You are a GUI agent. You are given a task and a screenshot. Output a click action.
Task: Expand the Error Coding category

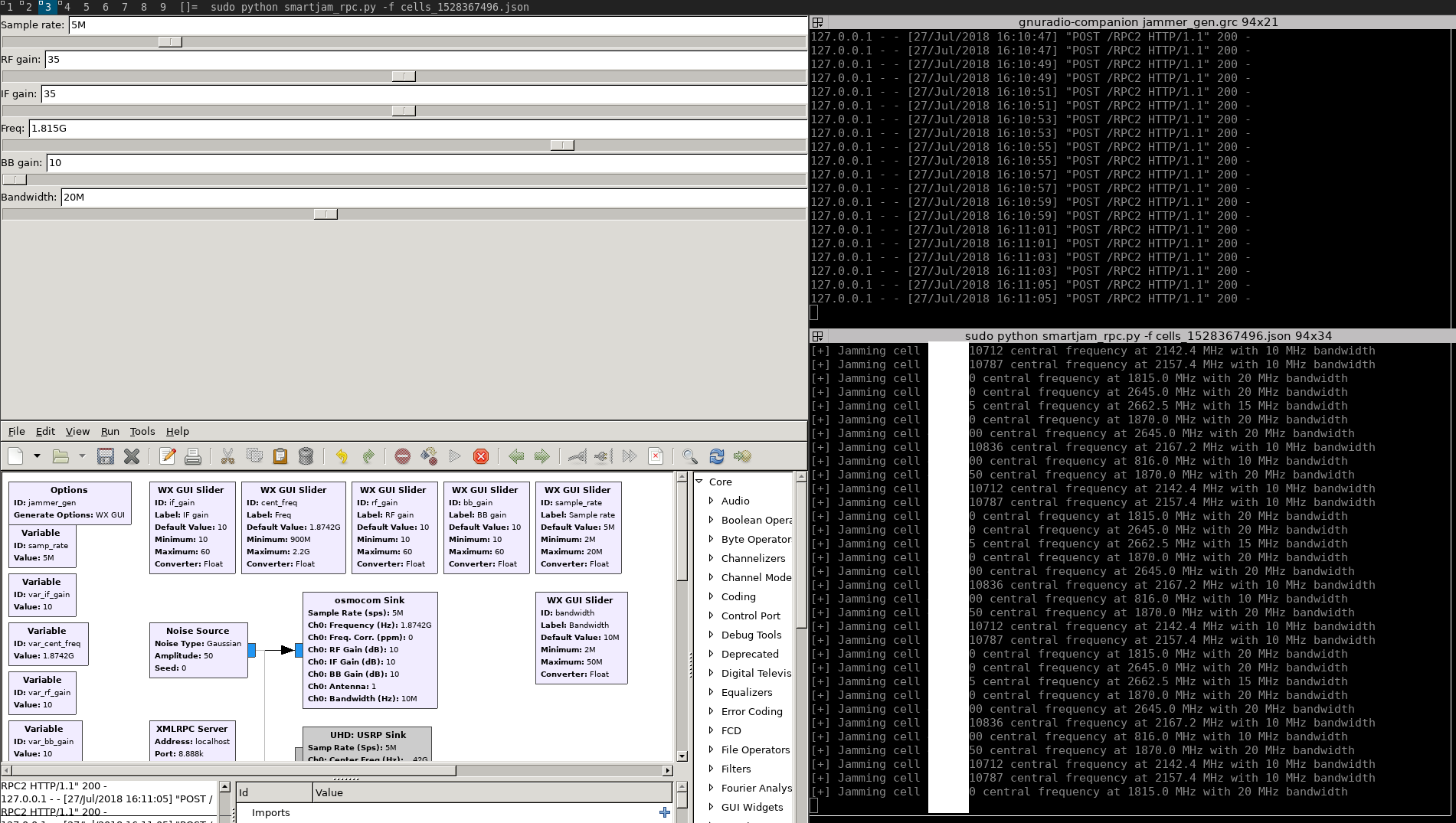pyautogui.click(x=712, y=711)
